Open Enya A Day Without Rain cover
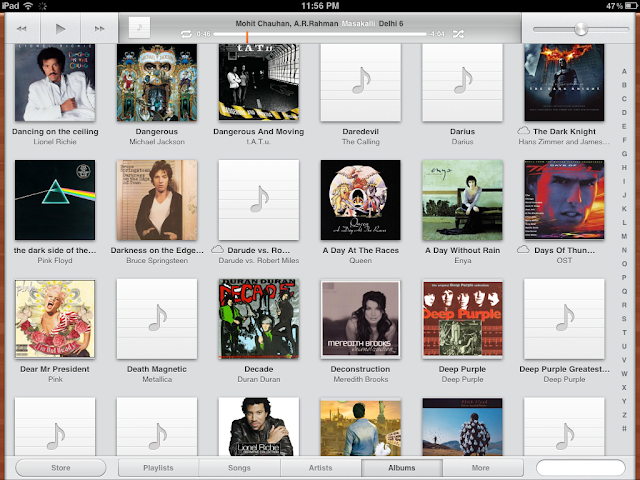 [x=462, y=200]
